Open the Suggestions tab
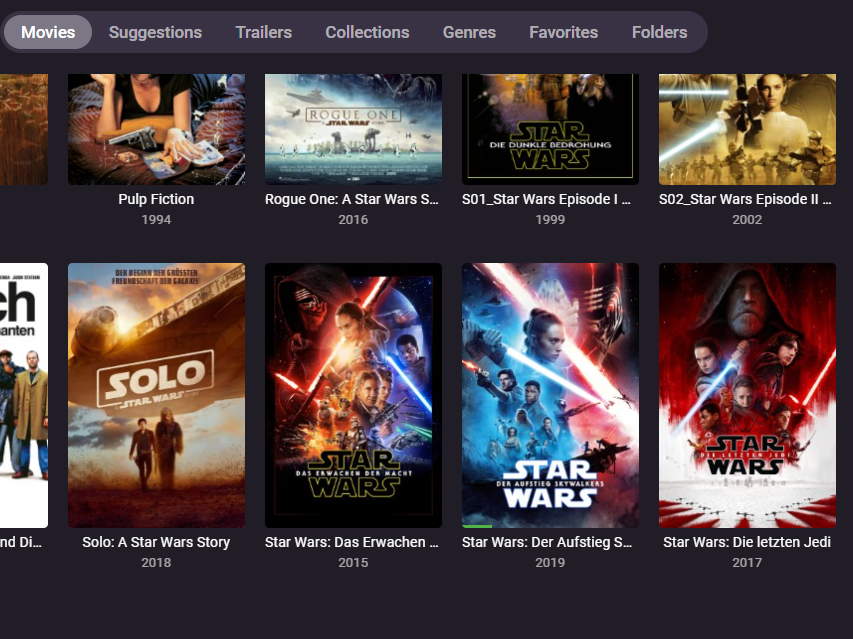The width and height of the screenshot is (853, 639). (155, 32)
